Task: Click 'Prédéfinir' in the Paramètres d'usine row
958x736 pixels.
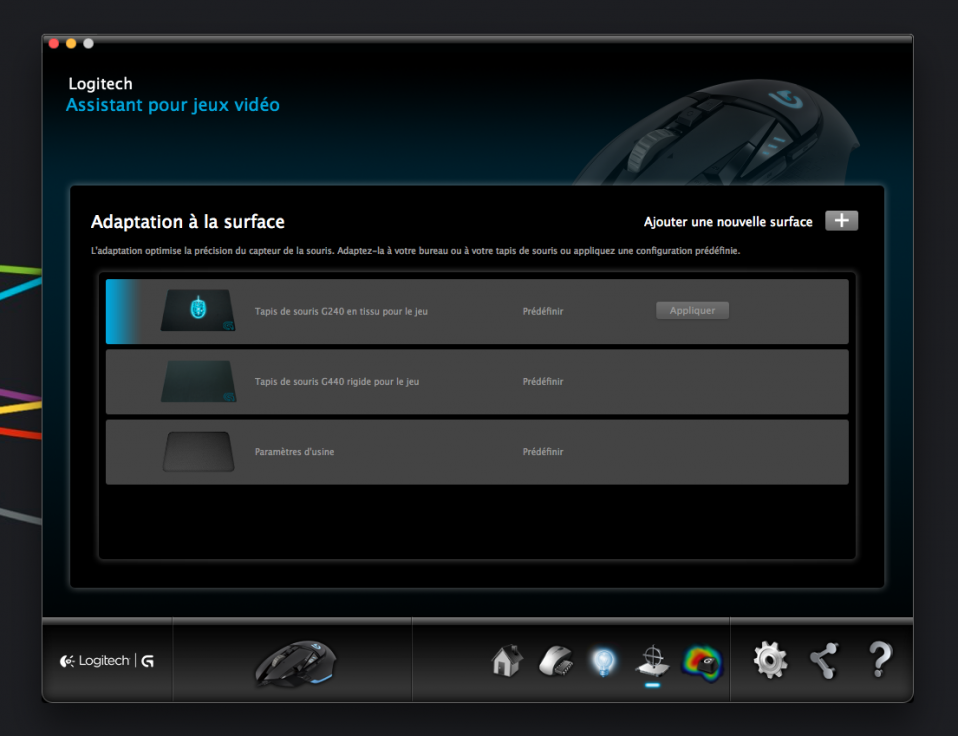Action: 543,452
